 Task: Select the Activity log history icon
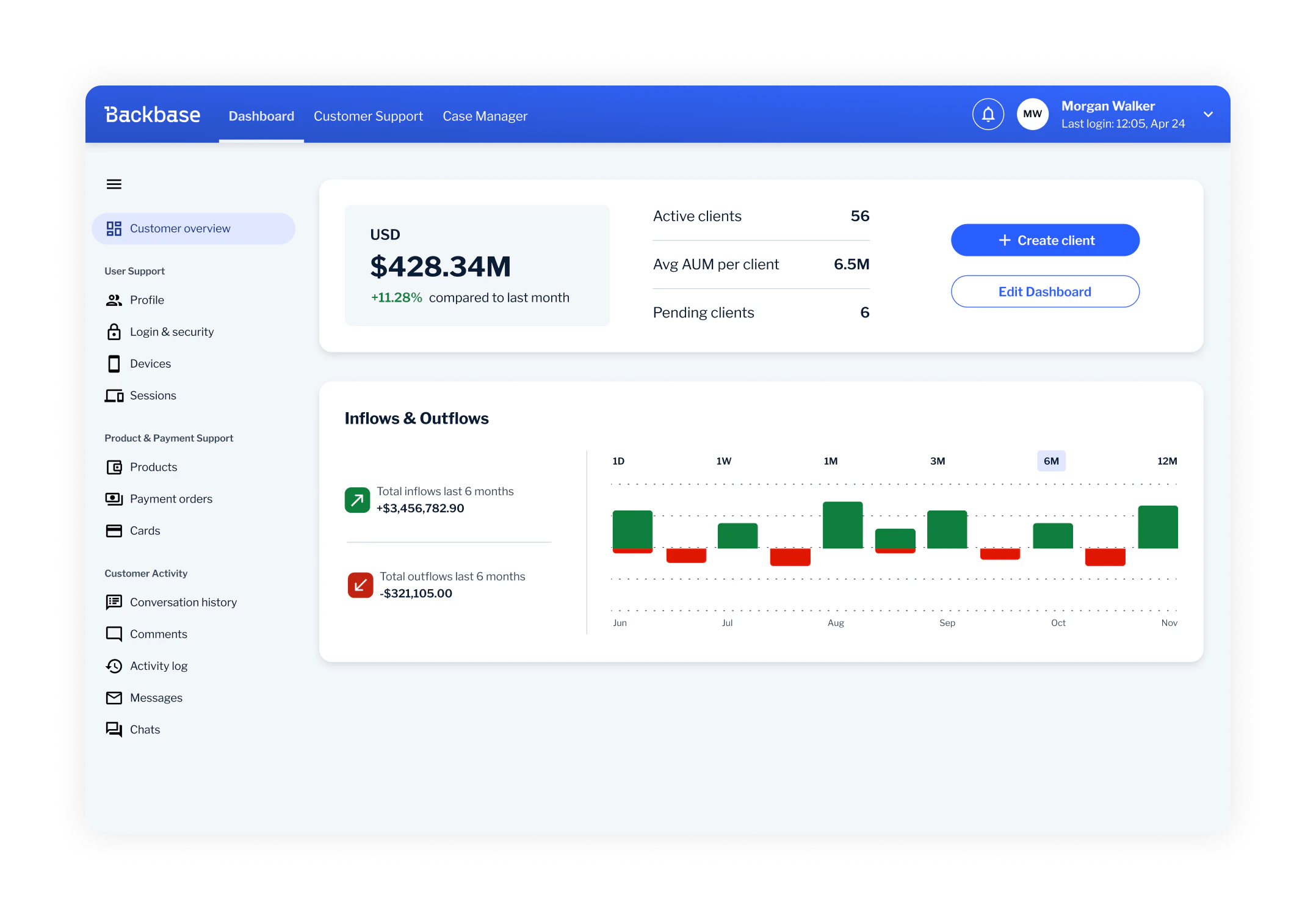click(x=114, y=666)
